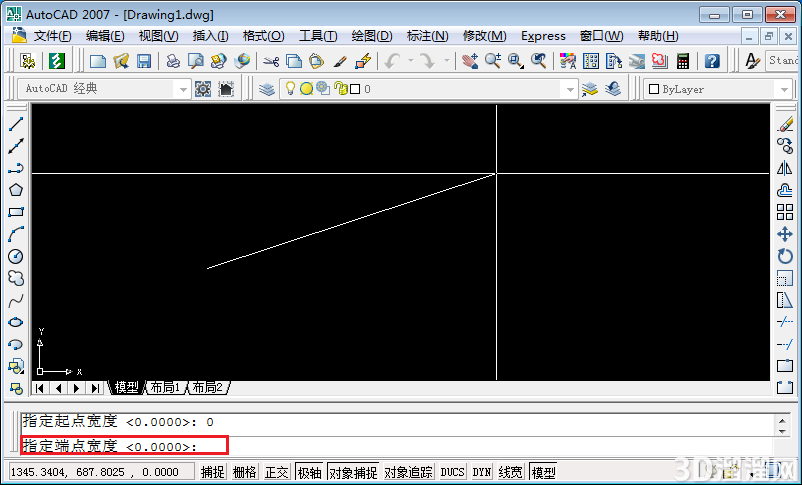Open the 文件(F) menu

click(52, 36)
